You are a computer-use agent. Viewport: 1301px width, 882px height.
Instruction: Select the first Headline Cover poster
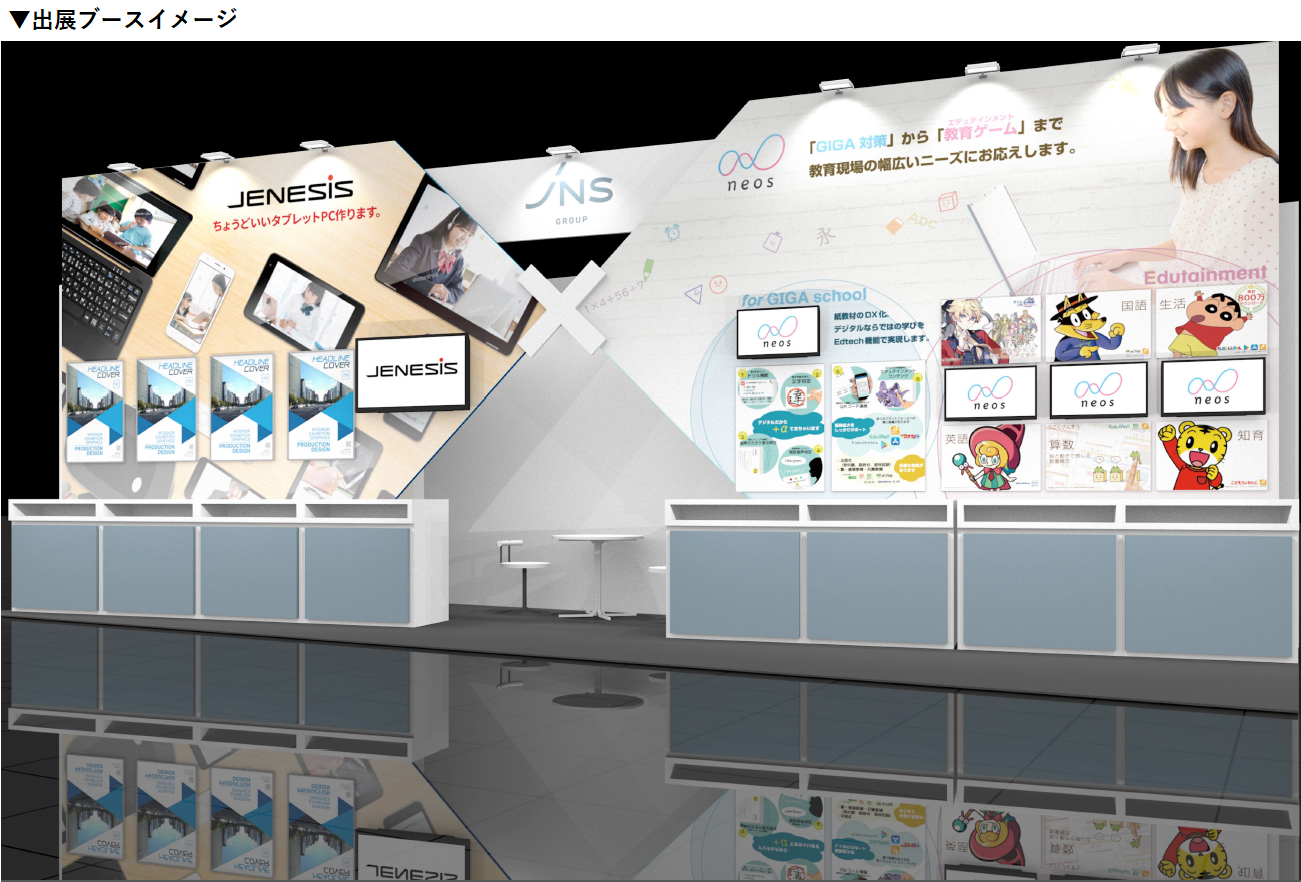click(x=95, y=411)
